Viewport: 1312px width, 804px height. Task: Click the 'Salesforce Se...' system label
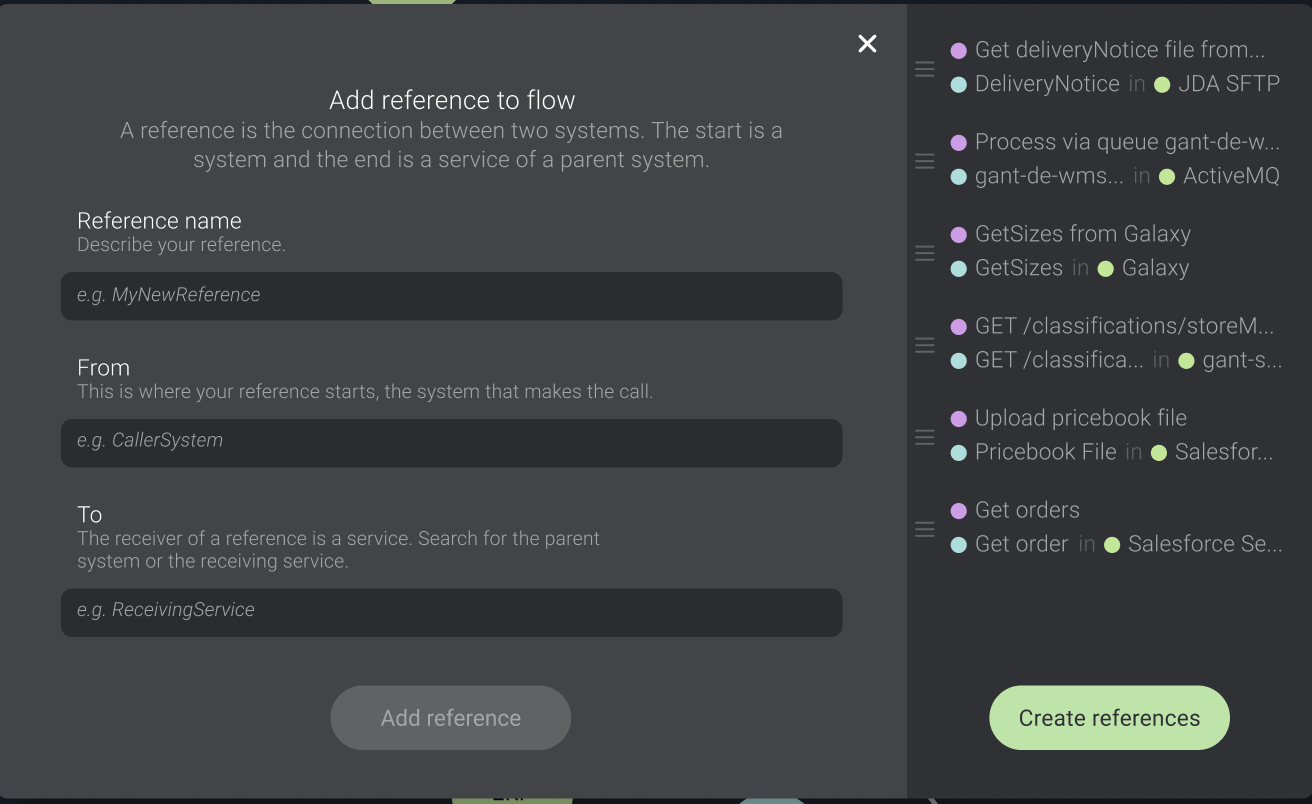click(1205, 544)
